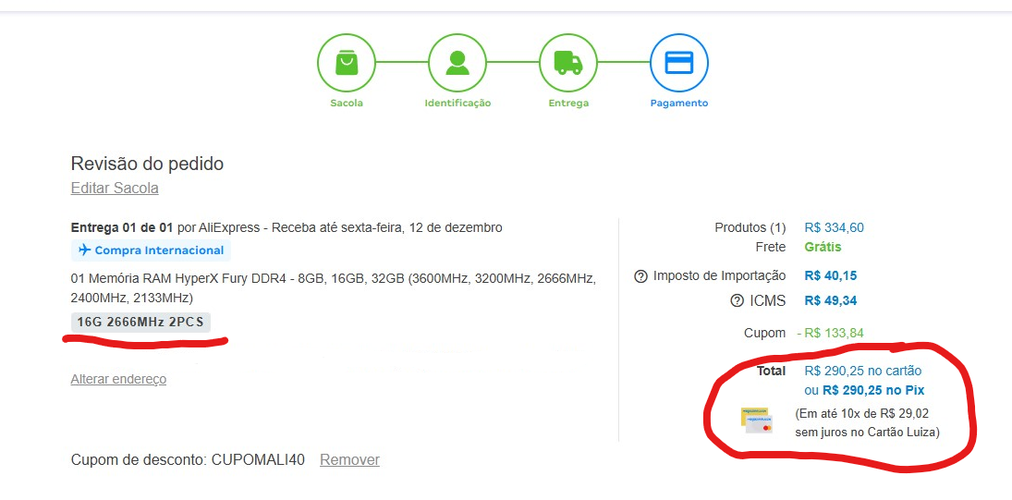The height and width of the screenshot is (500, 1012).
Task: Remove the CUPOMALI40 coupon via Remover
Action: [x=349, y=460]
